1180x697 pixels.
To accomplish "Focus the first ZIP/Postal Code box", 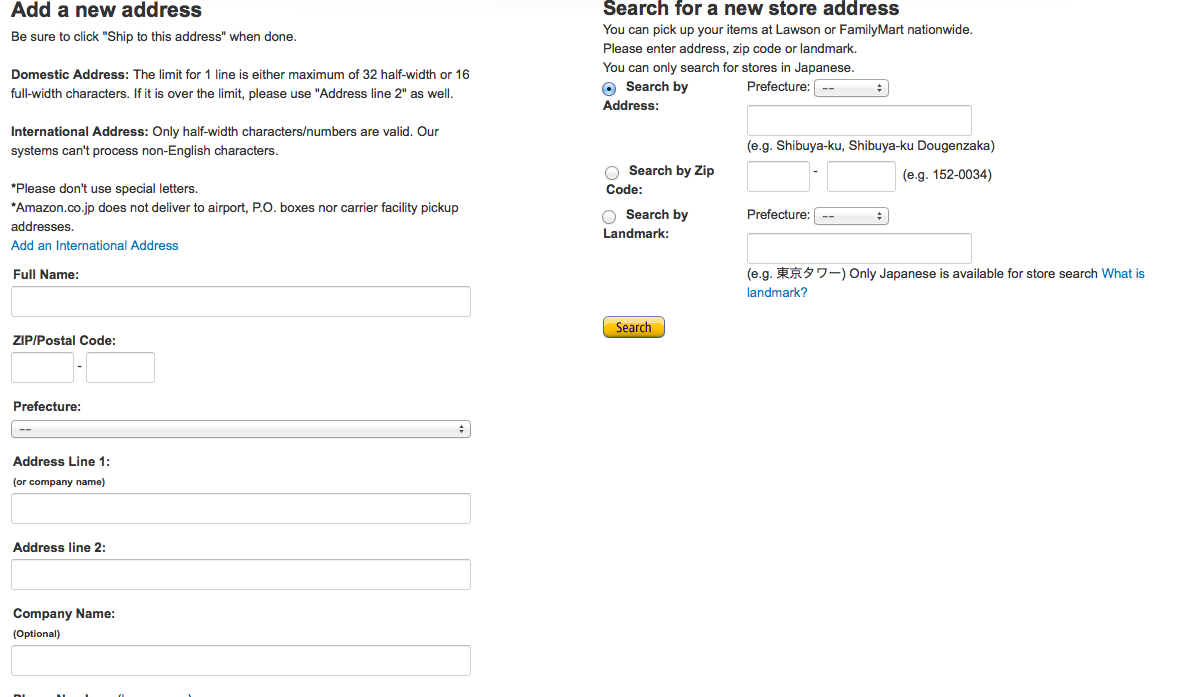I will pos(43,367).
